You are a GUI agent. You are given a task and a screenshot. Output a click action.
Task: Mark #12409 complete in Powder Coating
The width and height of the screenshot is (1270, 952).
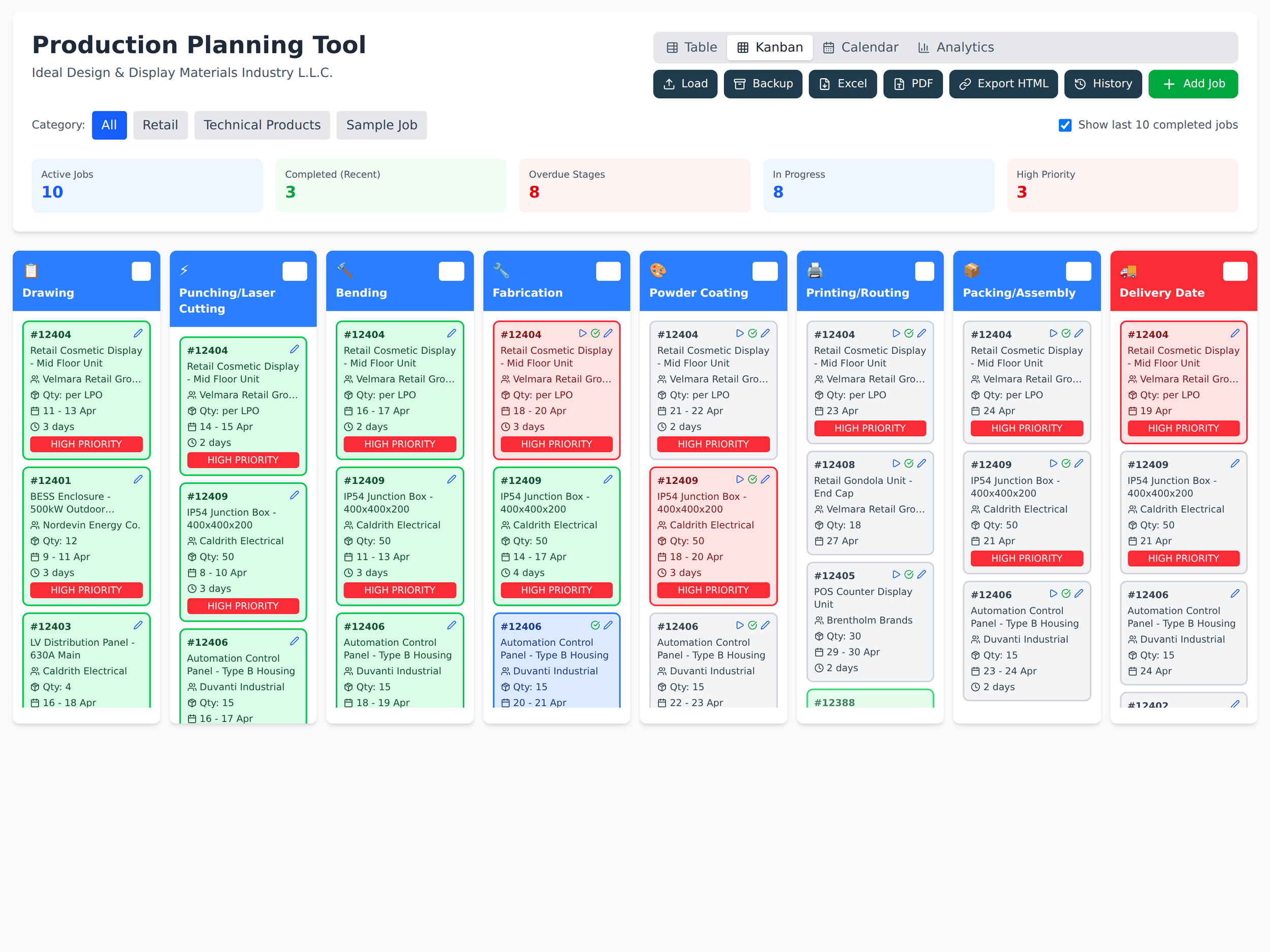click(752, 479)
